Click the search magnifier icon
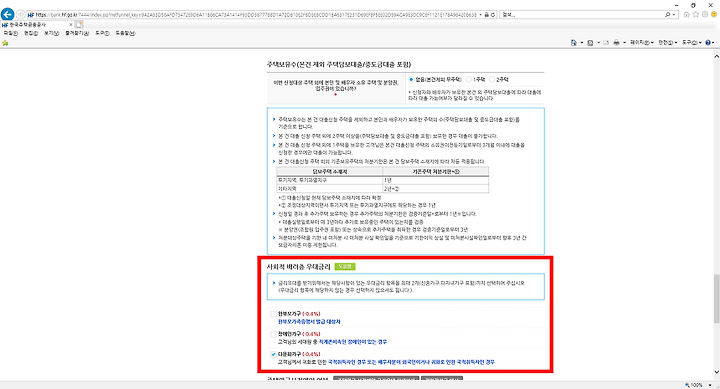 coord(668,15)
